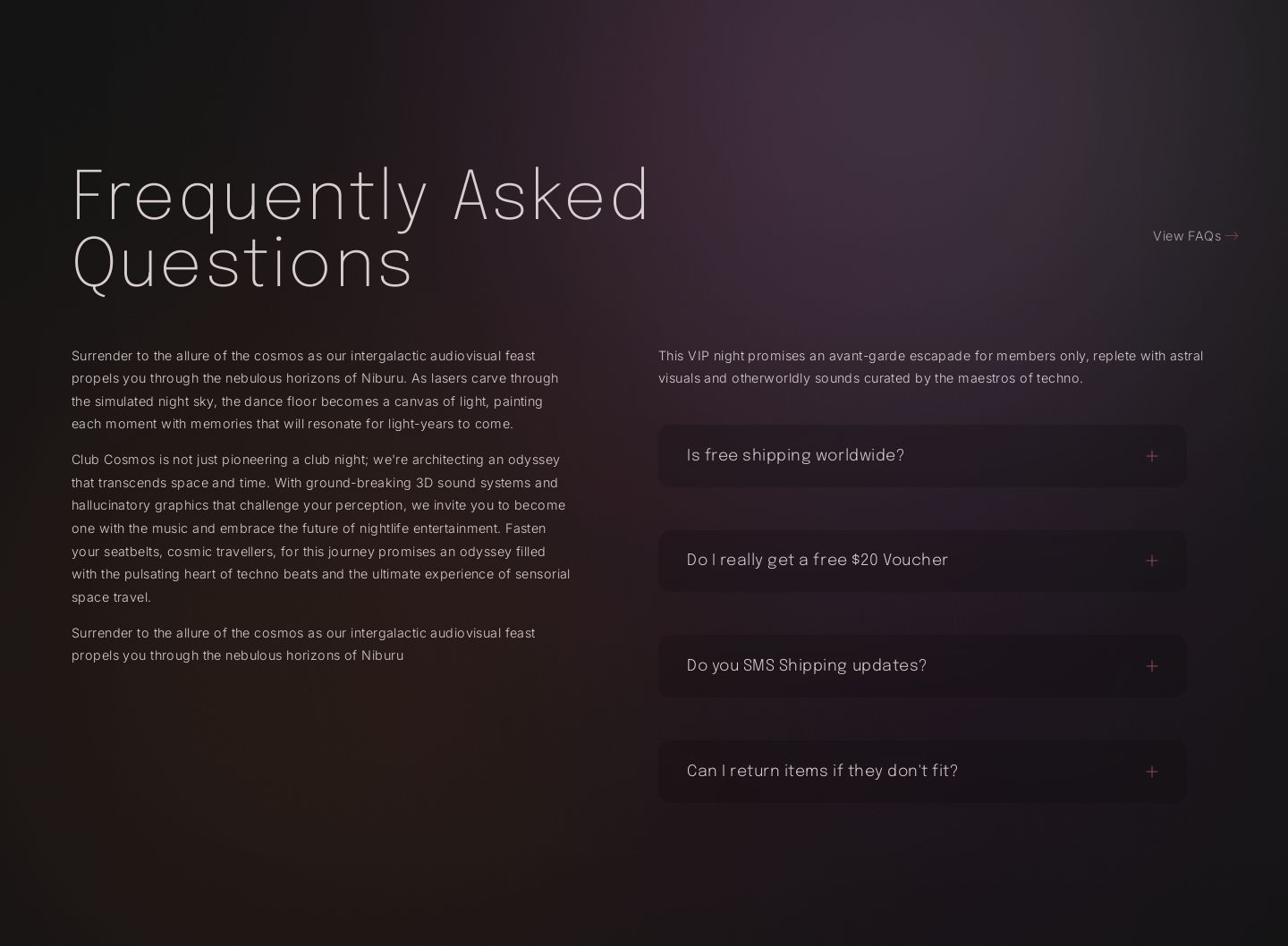The width and height of the screenshot is (1288, 946).
Task: Click plus icon for SMS Shipping updates question
Action: 1151,666
